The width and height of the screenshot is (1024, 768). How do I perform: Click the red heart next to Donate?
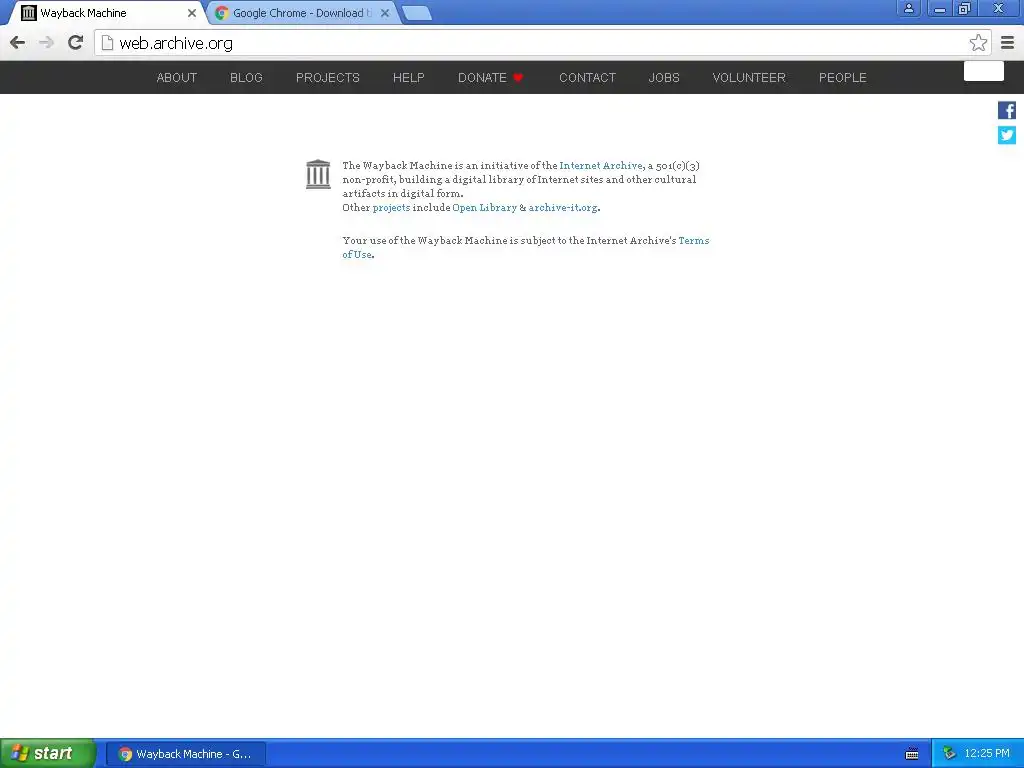pos(518,78)
